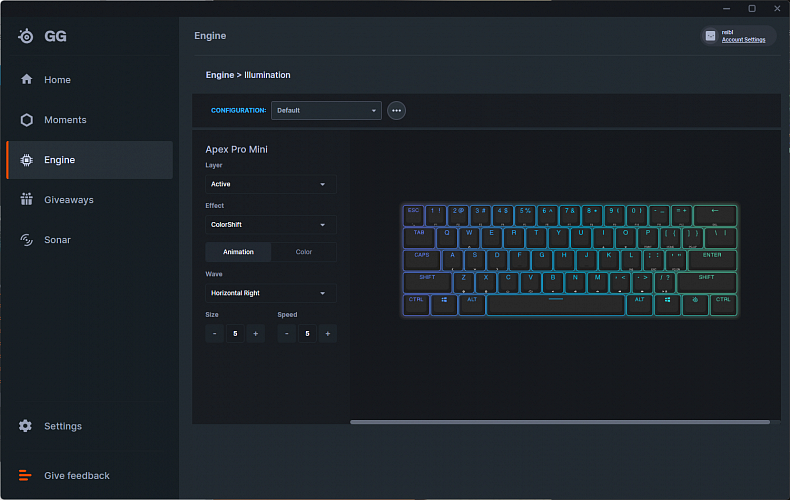Expand the Layer dropdown set to Active
Viewport: 790px width, 500px height.
(x=271, y=184)
